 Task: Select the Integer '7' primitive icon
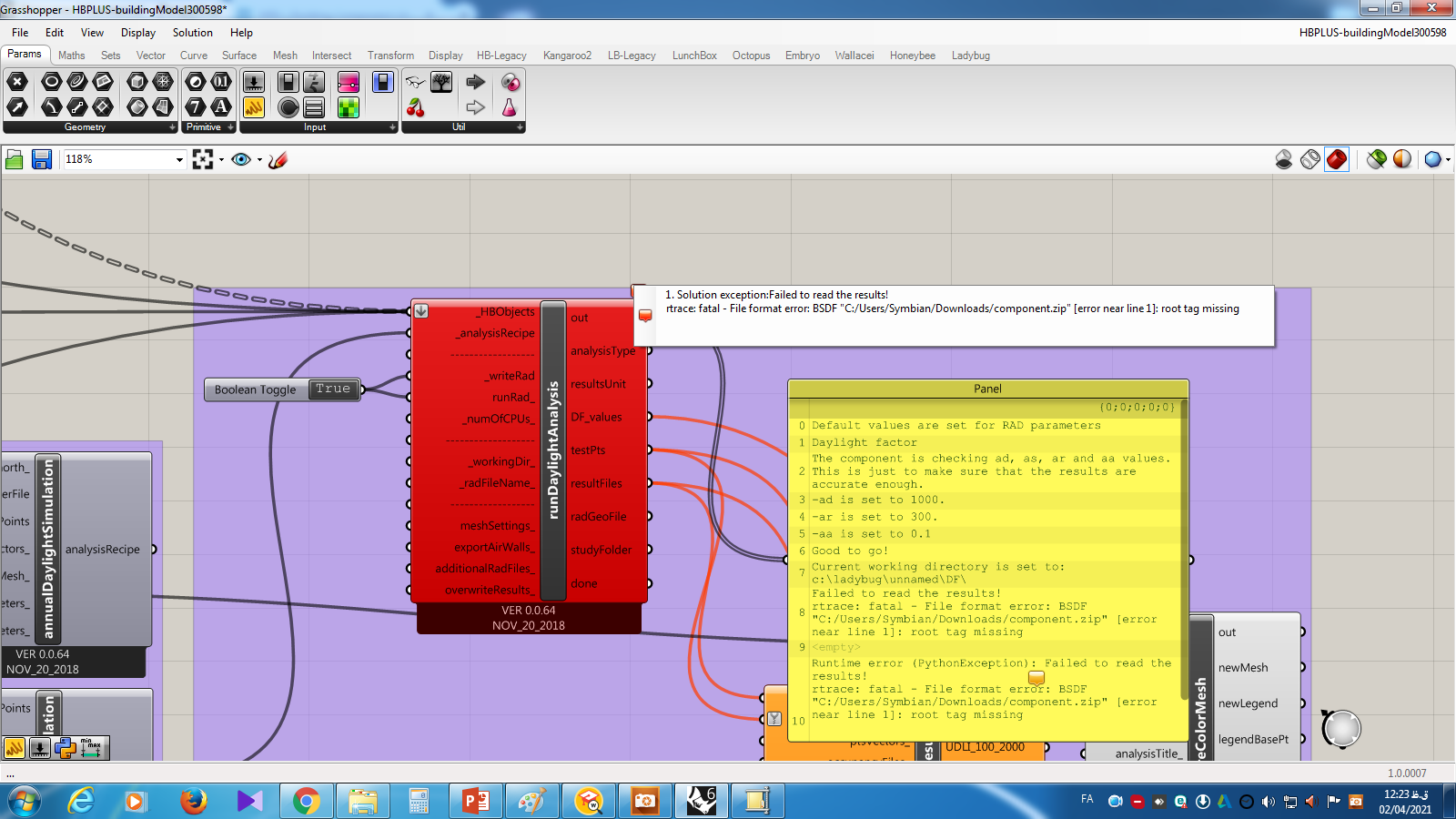[x=196, y=107]
